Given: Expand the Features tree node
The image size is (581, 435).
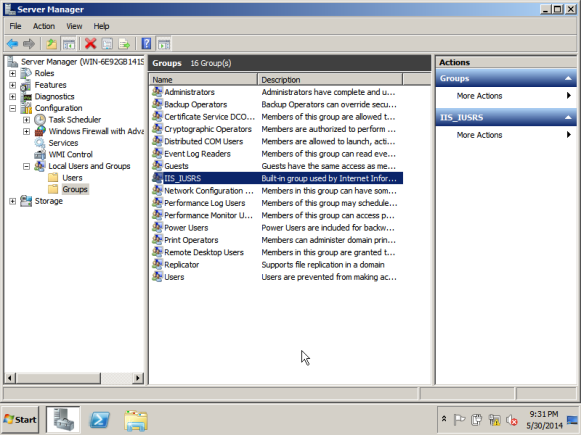Looking at the screenshot, I should click(12, 85).
